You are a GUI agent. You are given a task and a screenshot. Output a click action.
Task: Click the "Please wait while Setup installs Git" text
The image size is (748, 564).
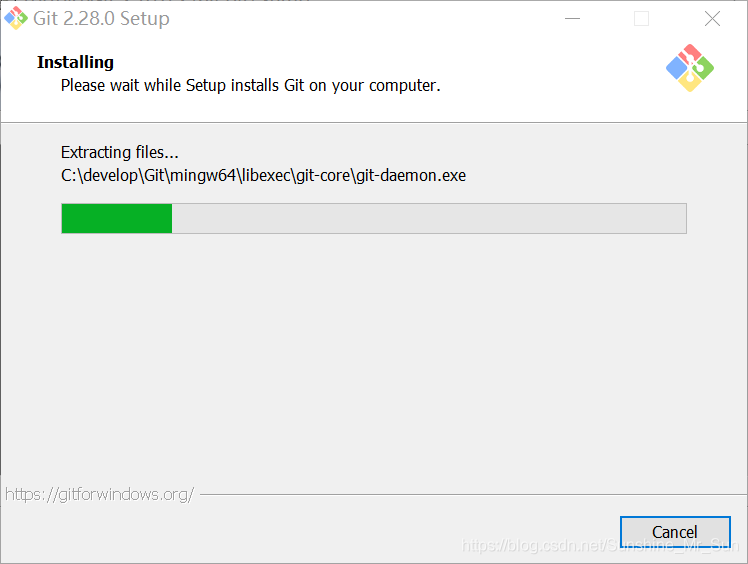[x=250, y=86]
